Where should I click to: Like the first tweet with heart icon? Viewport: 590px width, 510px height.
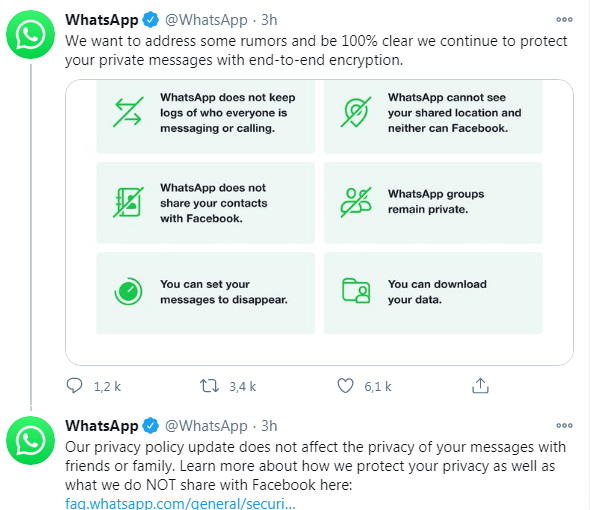click(345, 386)
